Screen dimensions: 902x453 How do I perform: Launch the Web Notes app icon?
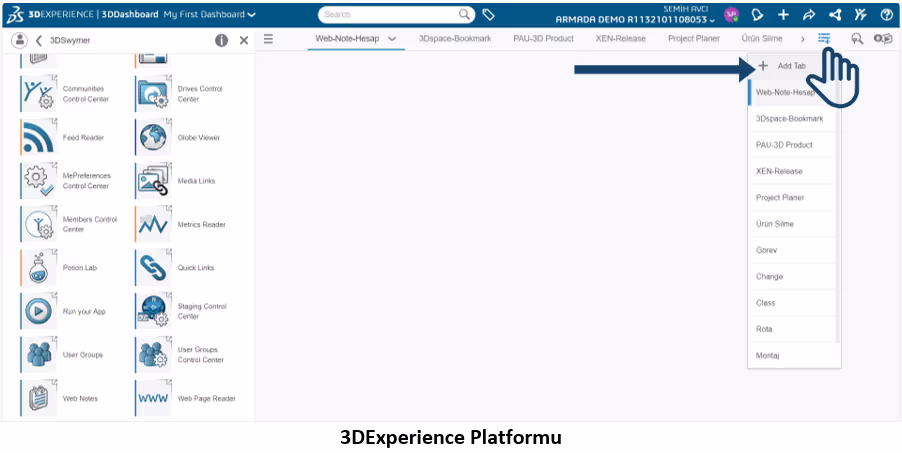point(39,398)
